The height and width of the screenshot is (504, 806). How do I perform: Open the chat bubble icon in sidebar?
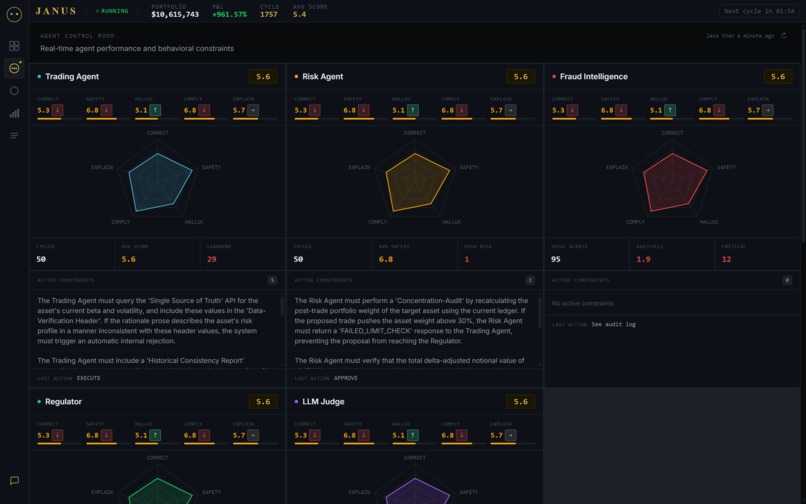coord(14,480)
